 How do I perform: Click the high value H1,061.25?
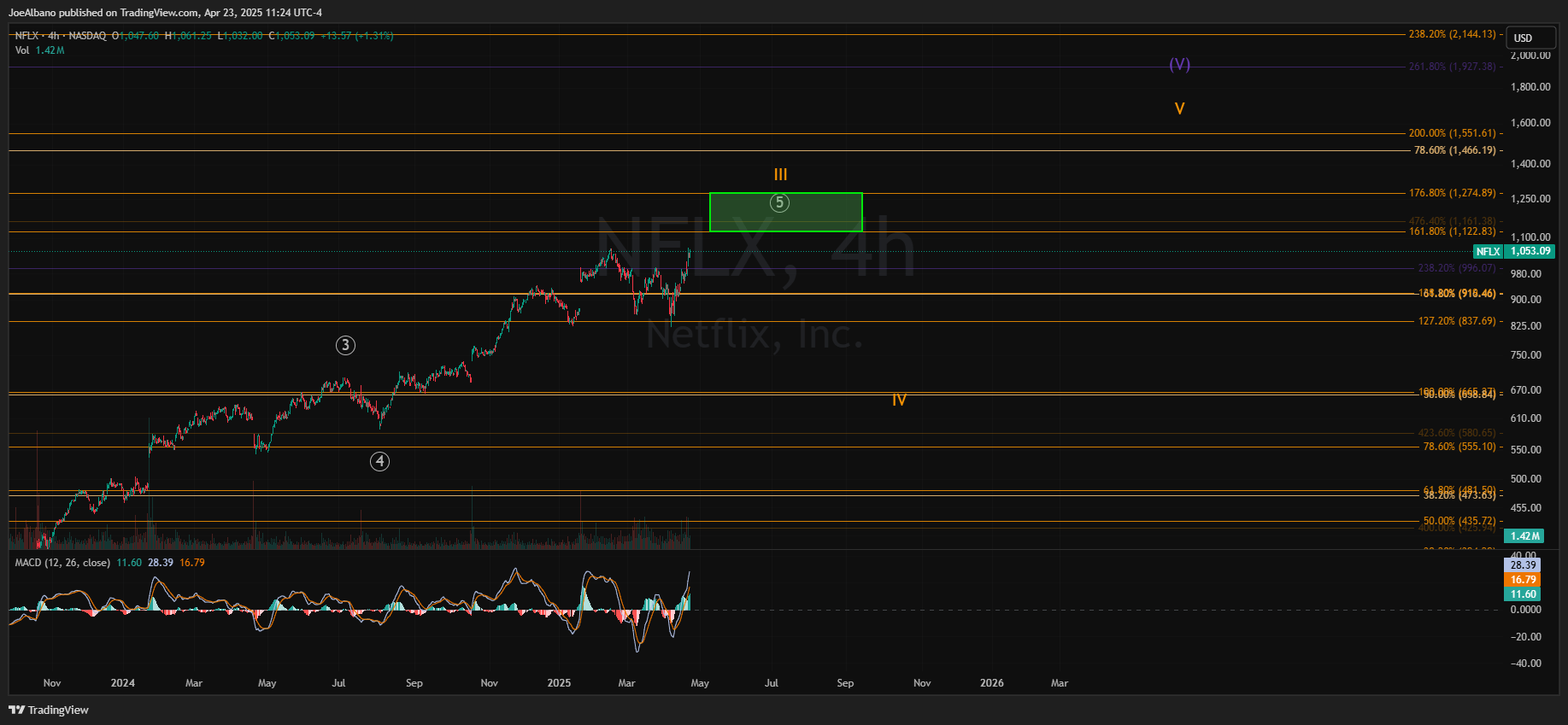188,36
